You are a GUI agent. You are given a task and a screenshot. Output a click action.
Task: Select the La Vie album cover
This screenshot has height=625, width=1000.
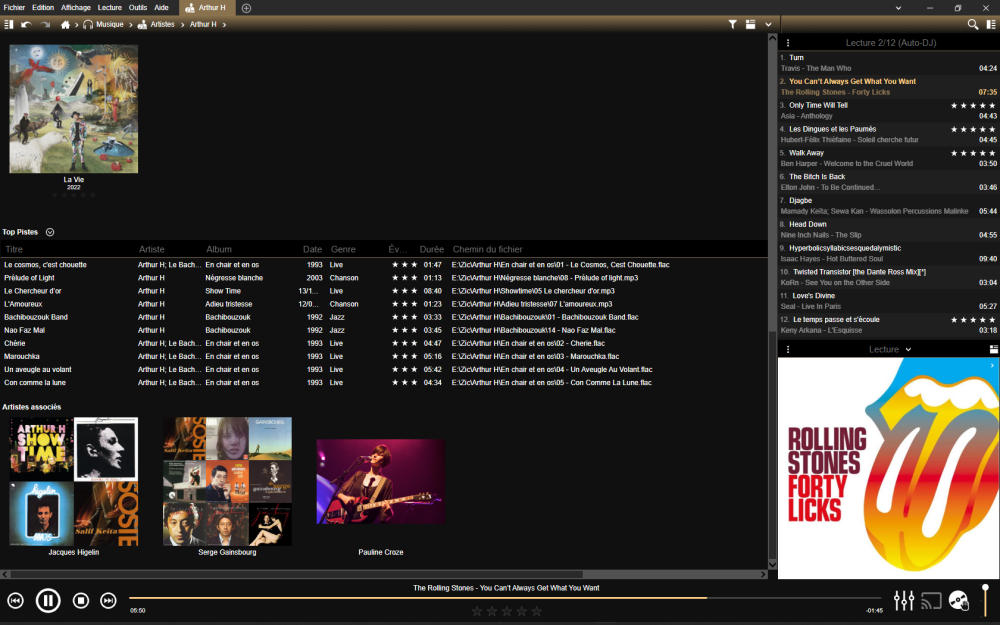[x=74, y=109]
